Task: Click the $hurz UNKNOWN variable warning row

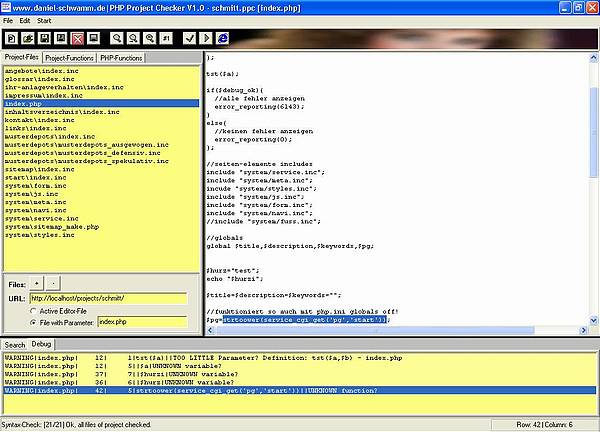Action: 300,382
